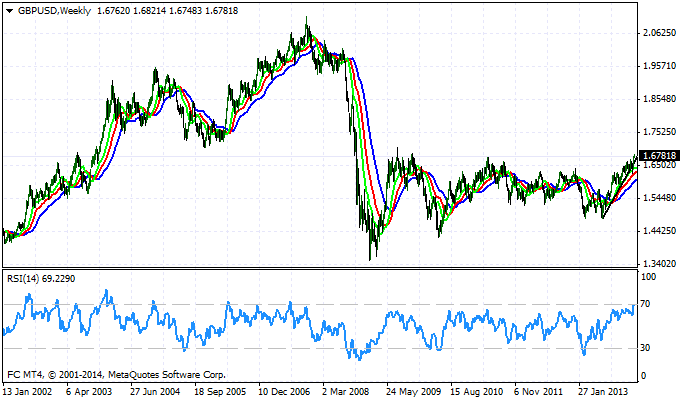Select the 13 Jan 2002 date label
This screenshot has height=400, width=680.
[x=27, y=391]
